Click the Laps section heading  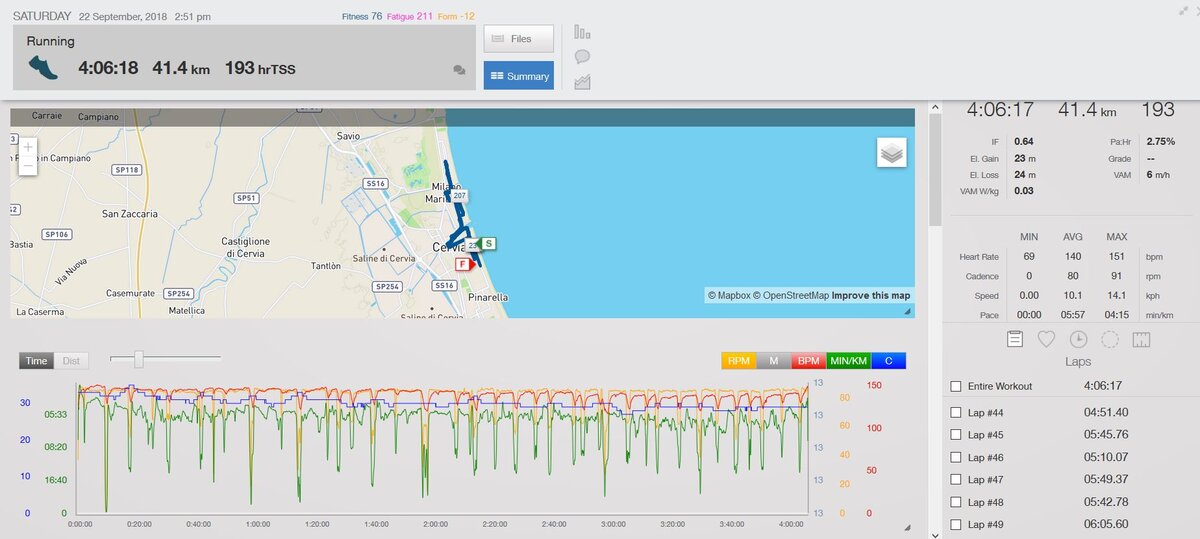pyautogui.click(x=1078, y=362)
